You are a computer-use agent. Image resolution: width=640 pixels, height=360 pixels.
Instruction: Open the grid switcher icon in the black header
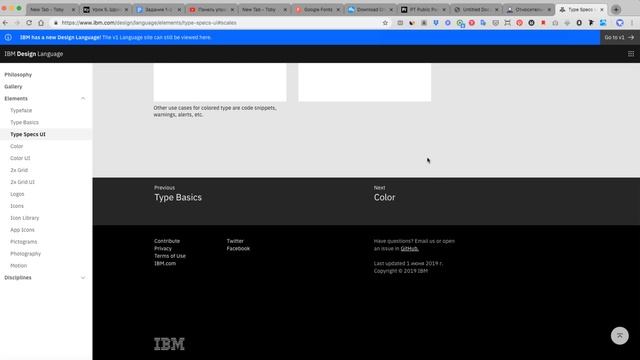[631, 53]
